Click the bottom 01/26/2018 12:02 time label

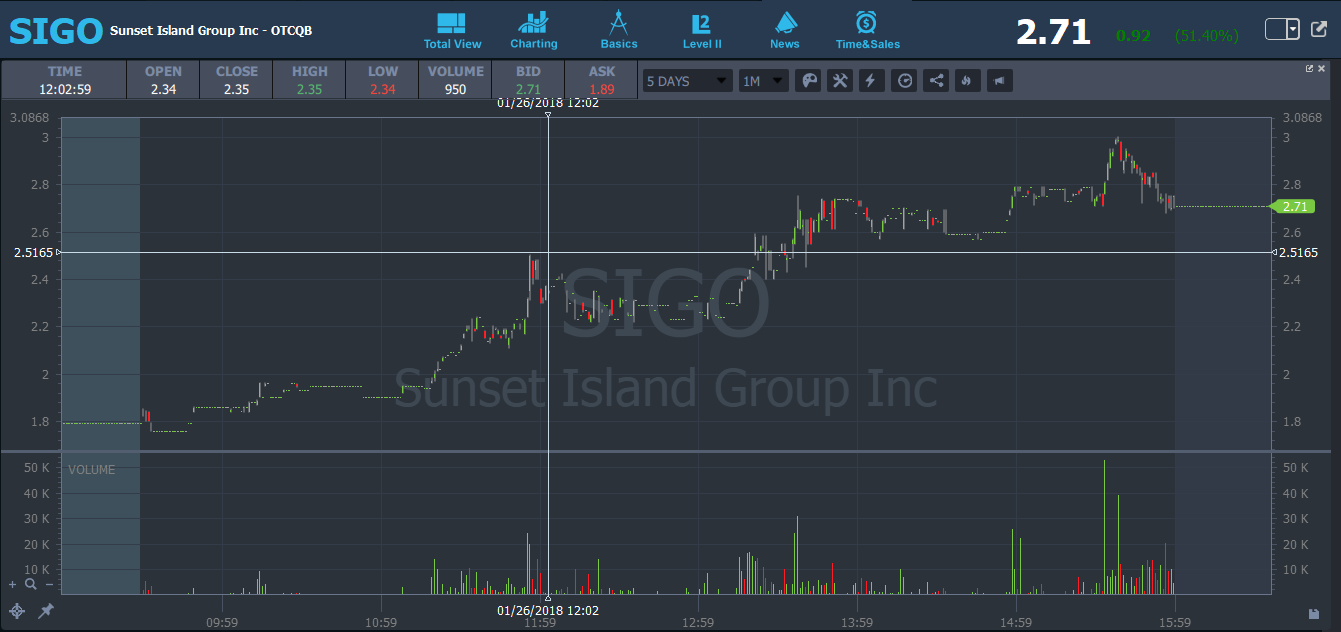(x=548, y=610)
